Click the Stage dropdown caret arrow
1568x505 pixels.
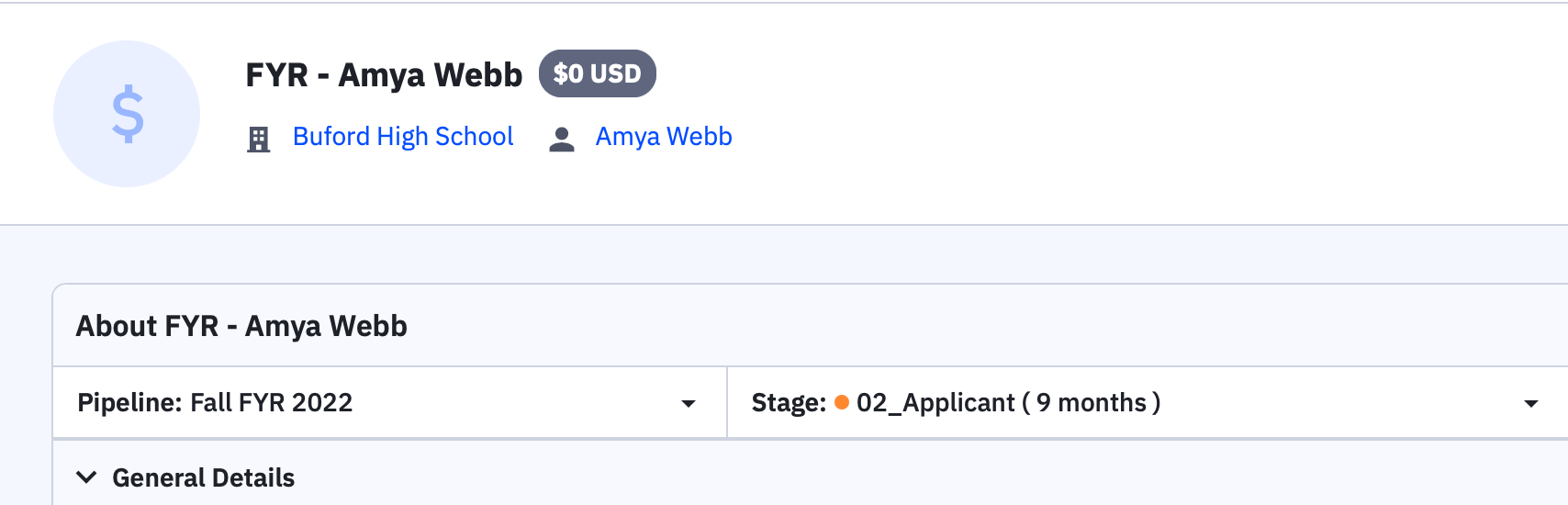pyautogui.click(x=1530, y=404)
